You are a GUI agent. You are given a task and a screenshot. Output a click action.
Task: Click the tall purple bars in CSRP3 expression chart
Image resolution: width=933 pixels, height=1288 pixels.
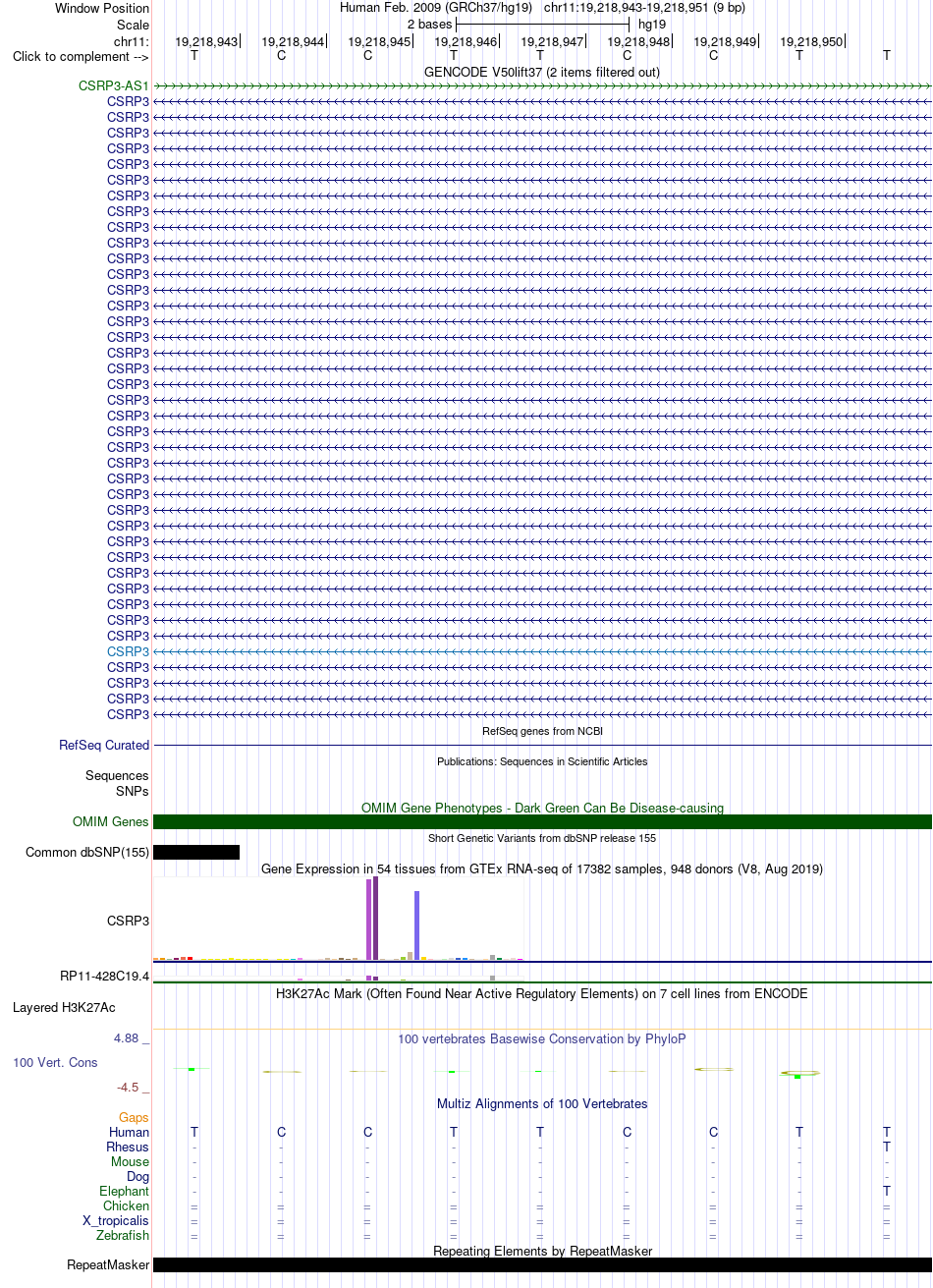click(372, 919)
